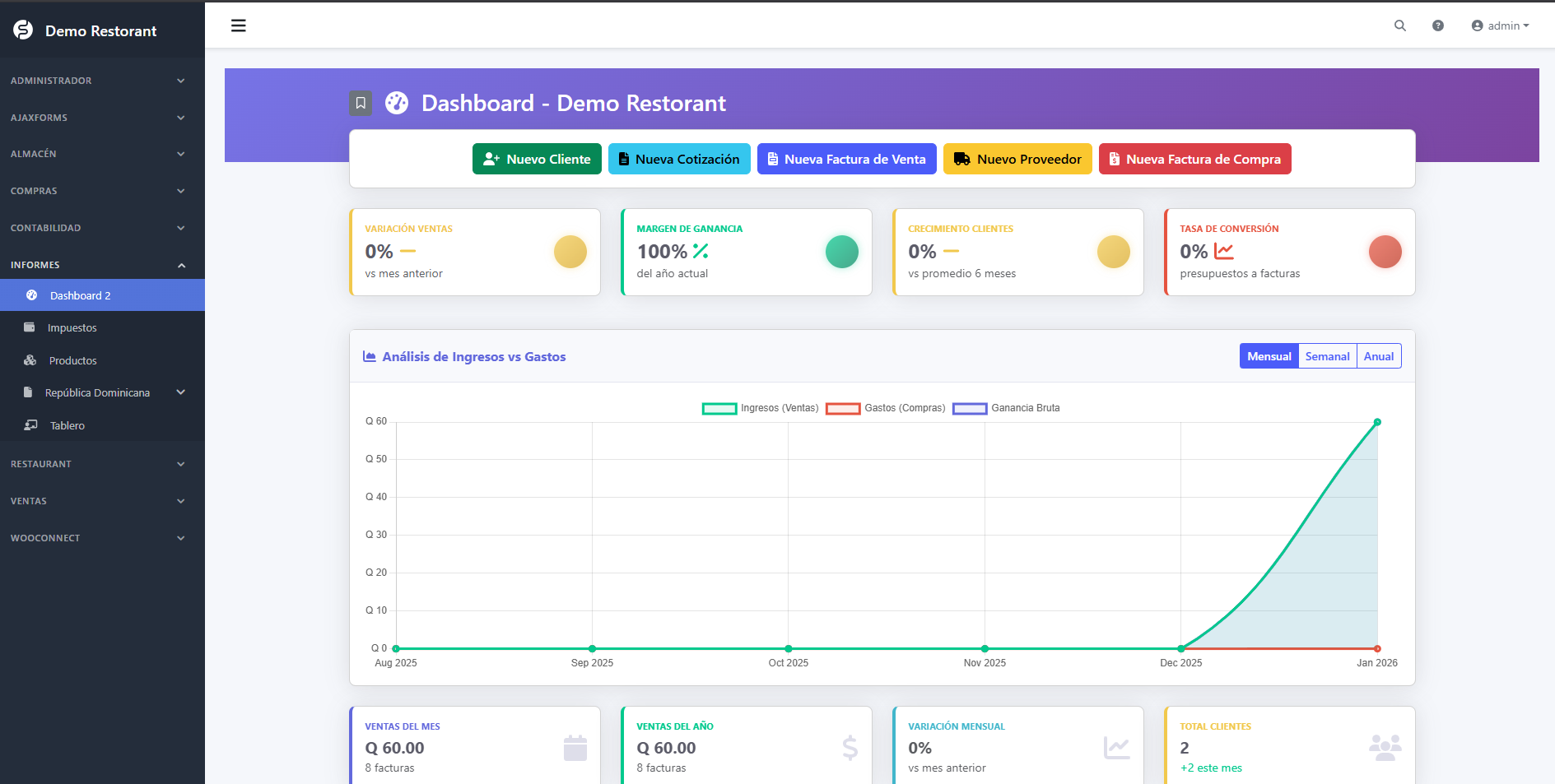Expand República Dominicana submenu
1555x784 pixels.
[103, 392]
